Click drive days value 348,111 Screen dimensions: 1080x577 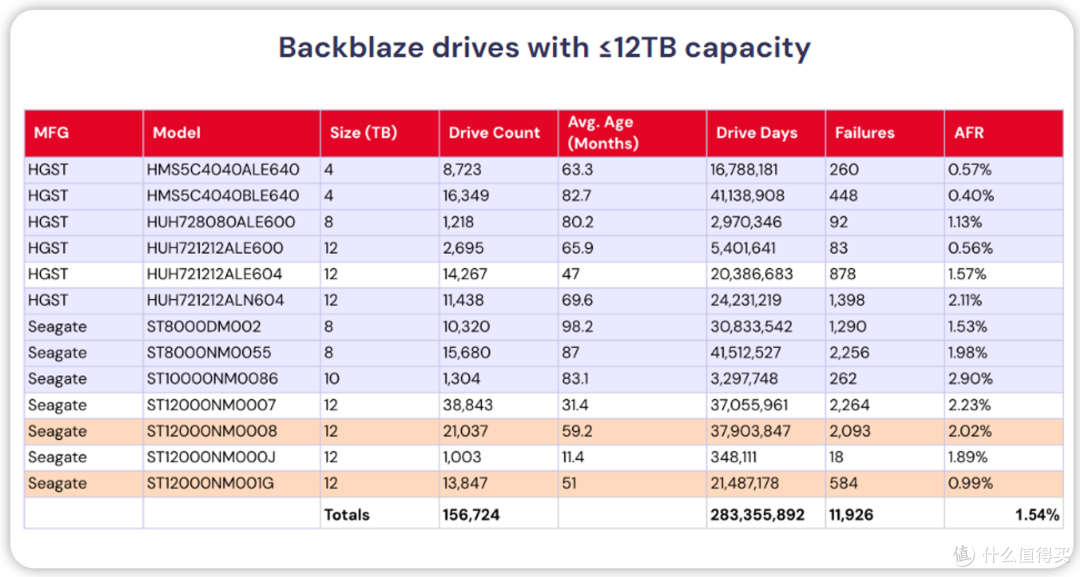(734, 457)
